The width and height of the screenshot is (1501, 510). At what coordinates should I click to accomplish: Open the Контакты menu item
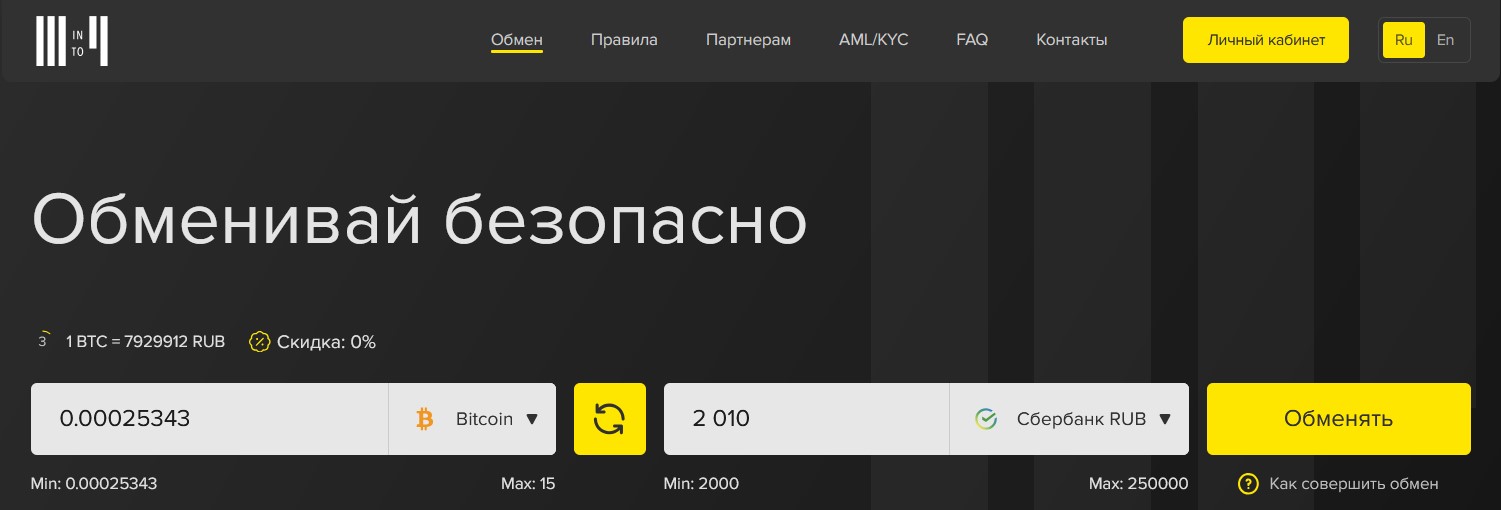(1072, 40)
